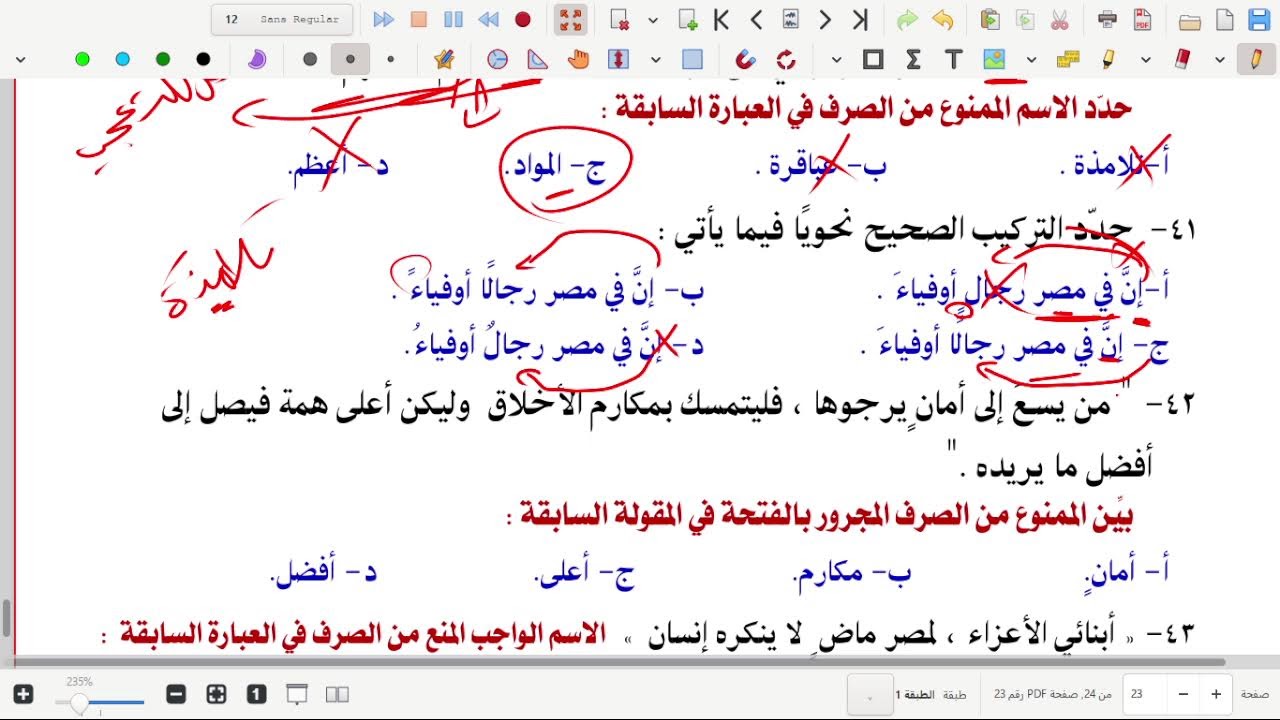This screenshot has width=1280, height=720.
Task: Go to the next page
Action: click(x=825, y=20)
